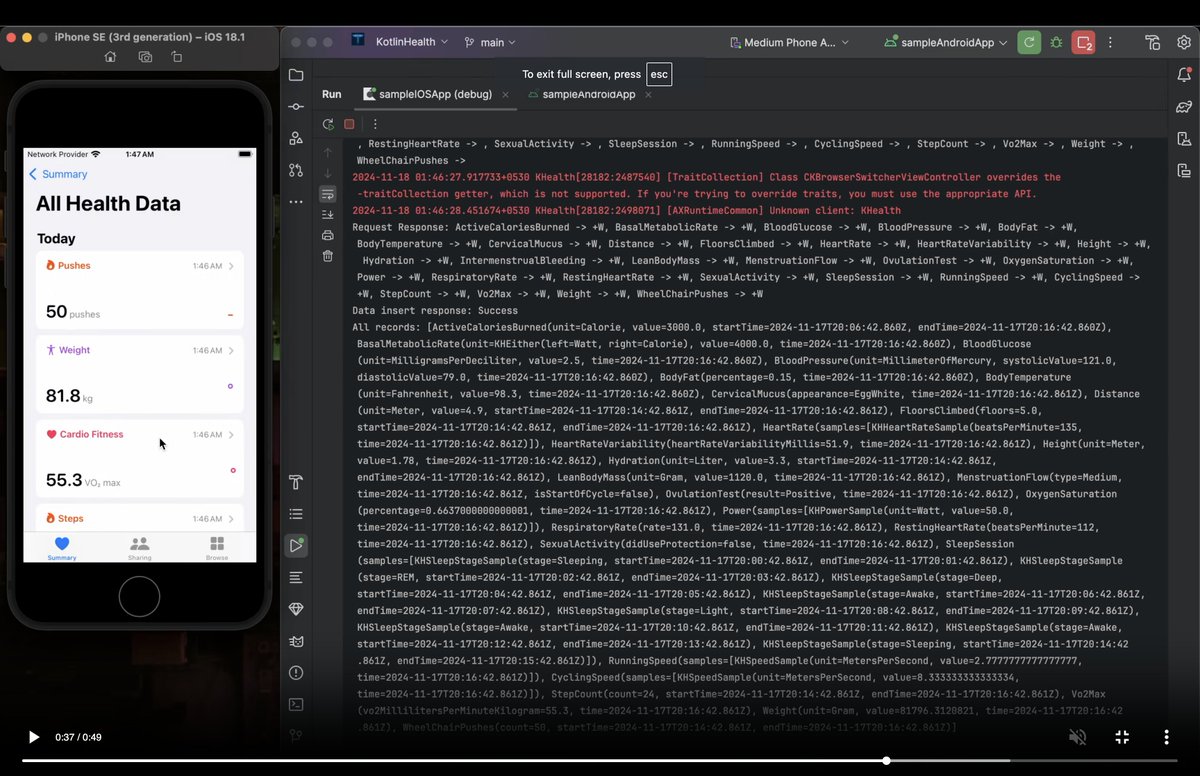The height and width of the screenshot is (776, 1200).
Task: Open the Pull Requests sidebar icon
Action: click(296, 170)
